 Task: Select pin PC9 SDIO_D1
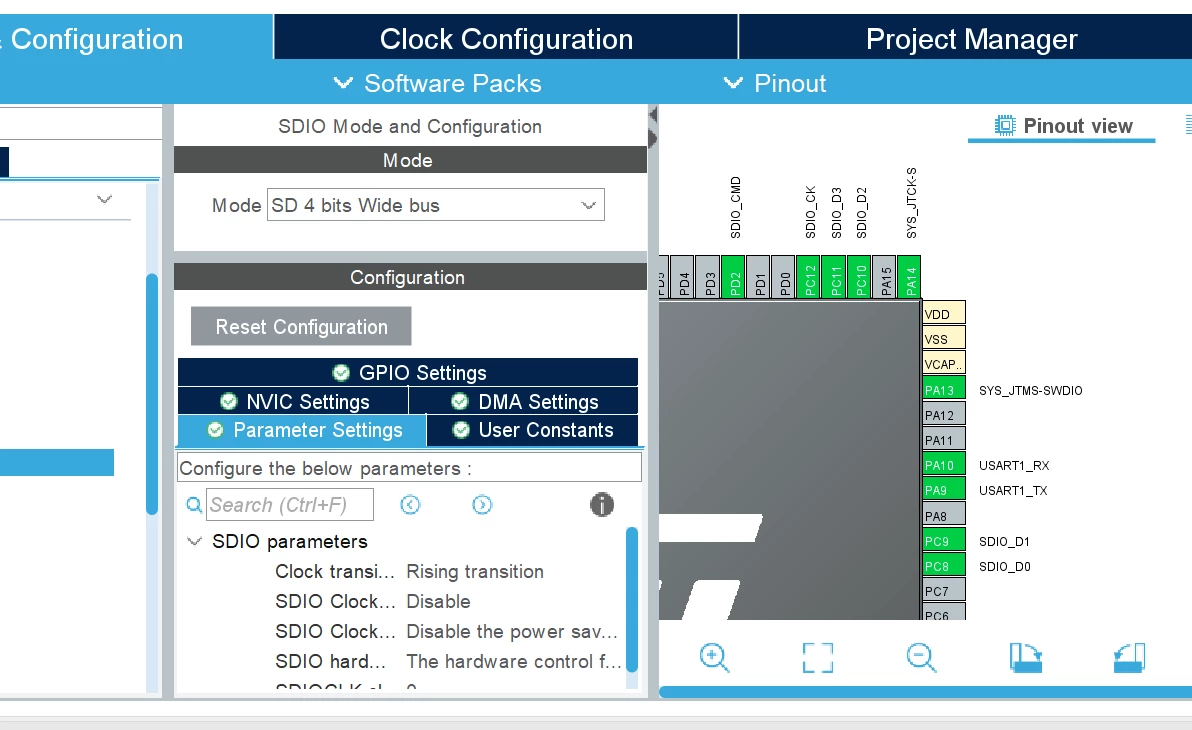(x=944, y=541)
